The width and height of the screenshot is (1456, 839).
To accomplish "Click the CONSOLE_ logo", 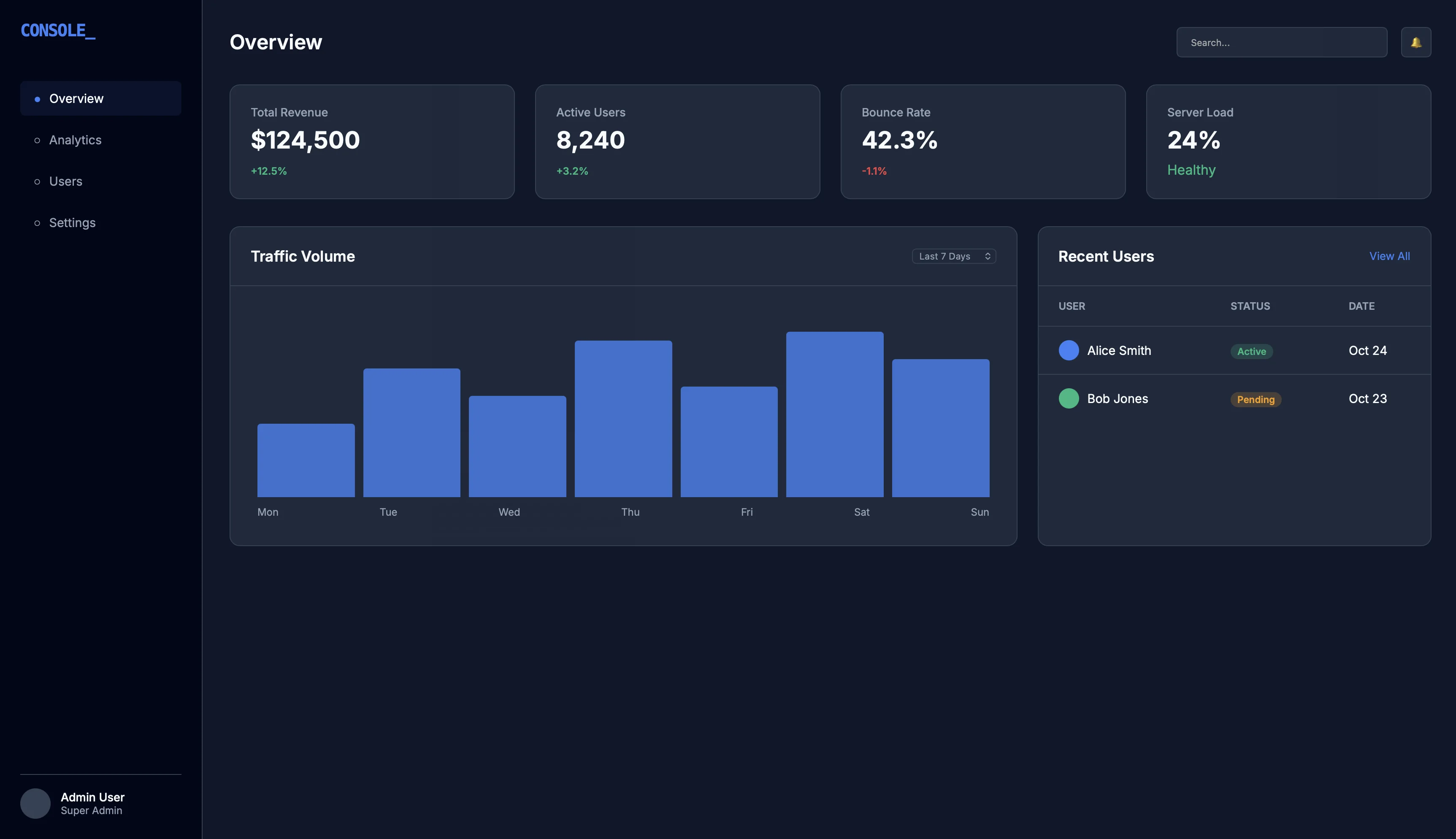I will (58, 30).
